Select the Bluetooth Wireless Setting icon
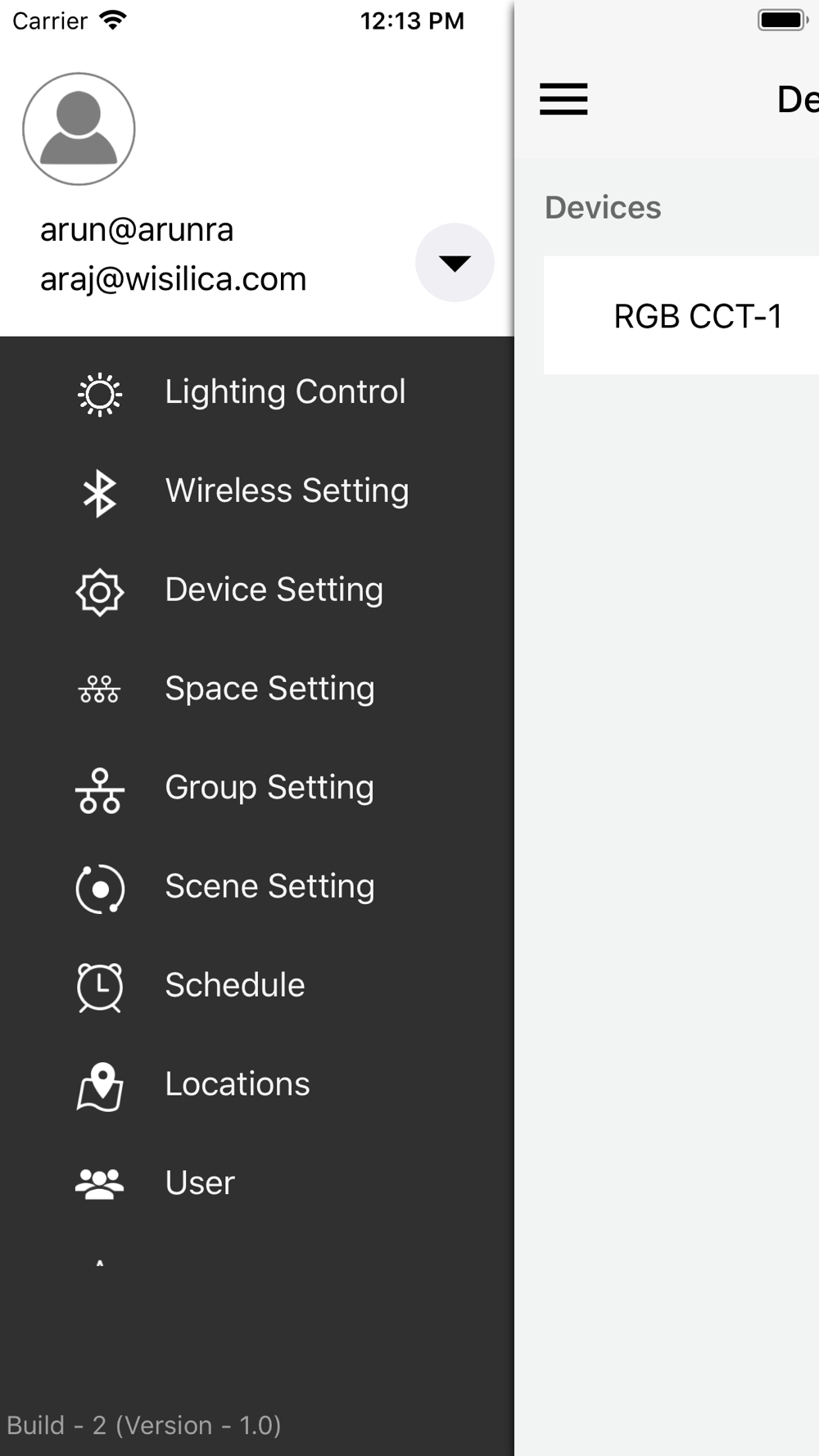Image resolution: width=819 pixels, height=1456 pixels. (100, 493)
